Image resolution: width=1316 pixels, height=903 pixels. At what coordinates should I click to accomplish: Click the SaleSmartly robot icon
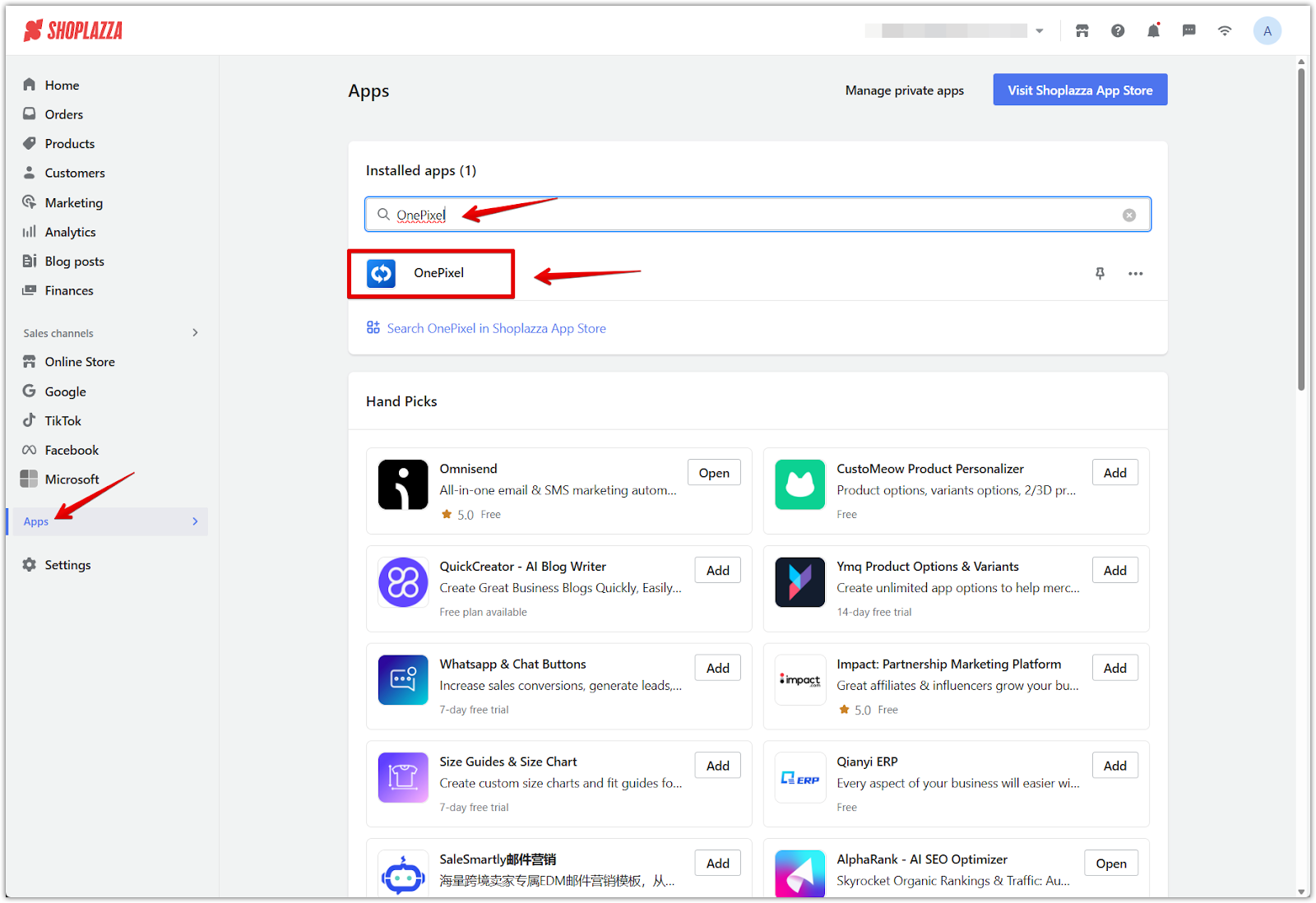click(403, 874)
